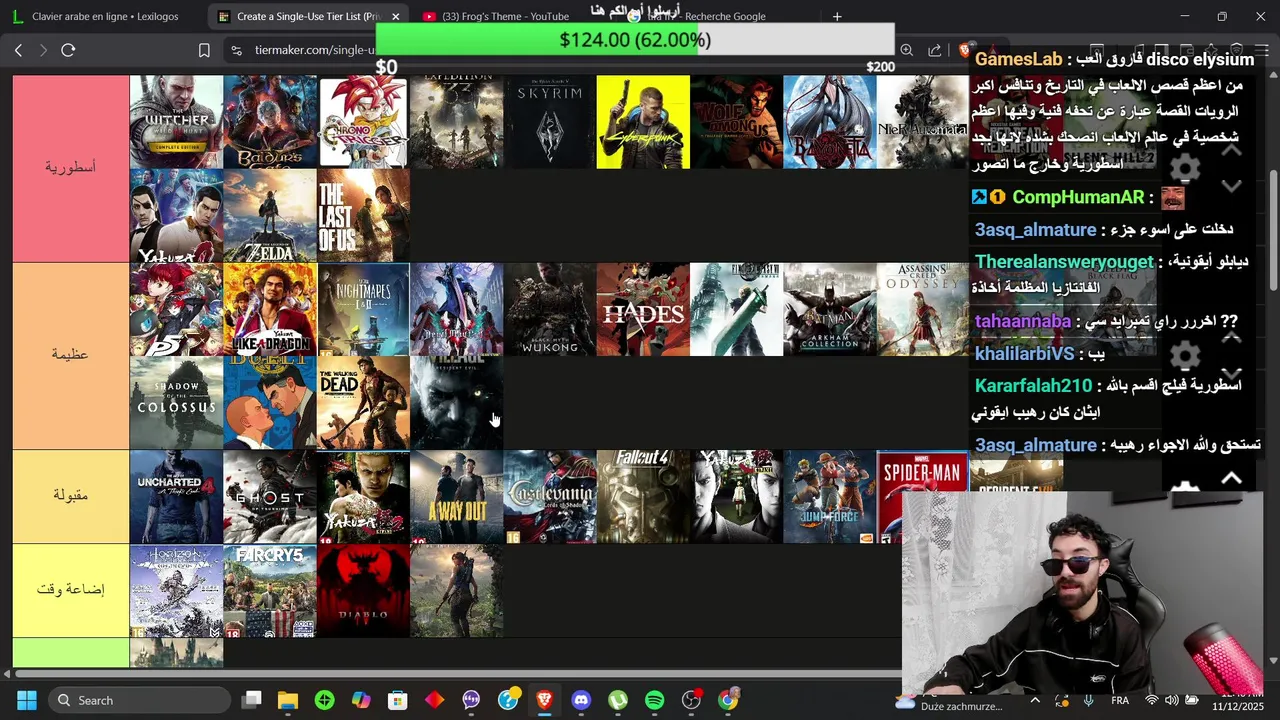This screenshot has height=720, width=1280.
Task: Move the عظيمة tier row down
Action: (x=1232, y=373)
